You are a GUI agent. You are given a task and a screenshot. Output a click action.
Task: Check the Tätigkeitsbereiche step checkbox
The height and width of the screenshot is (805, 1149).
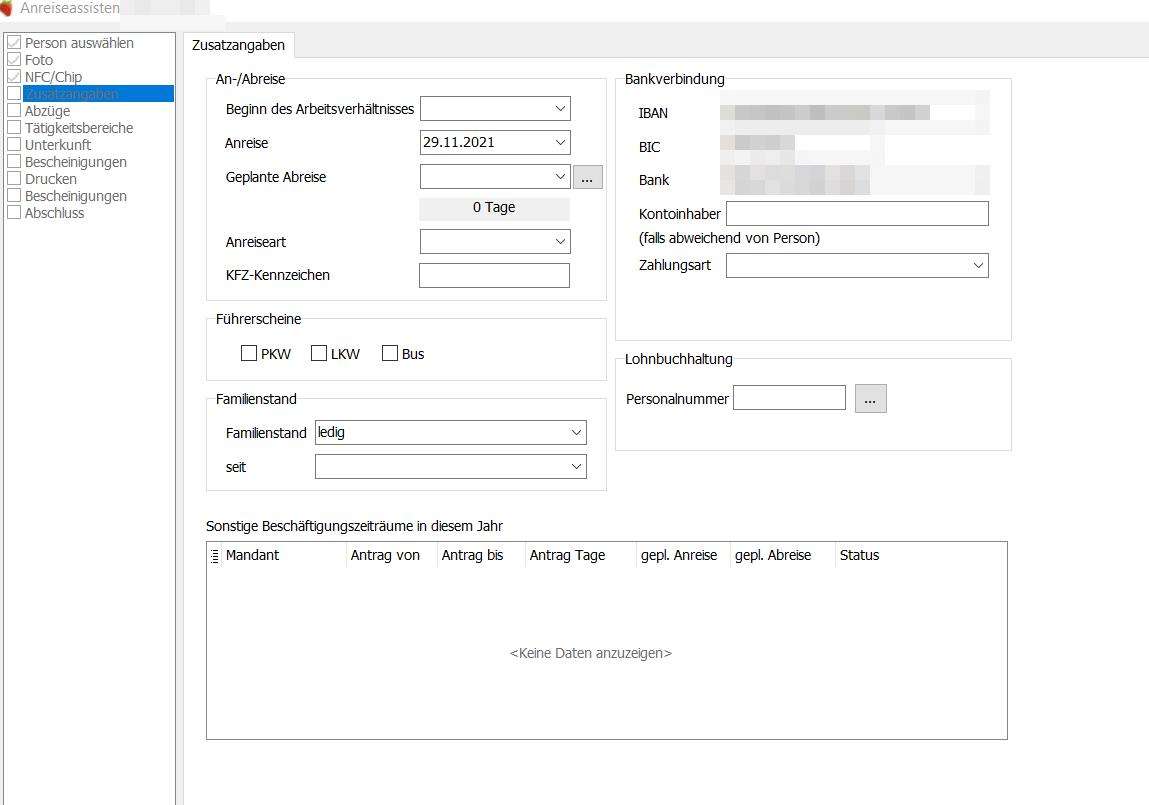coord(14,127)
